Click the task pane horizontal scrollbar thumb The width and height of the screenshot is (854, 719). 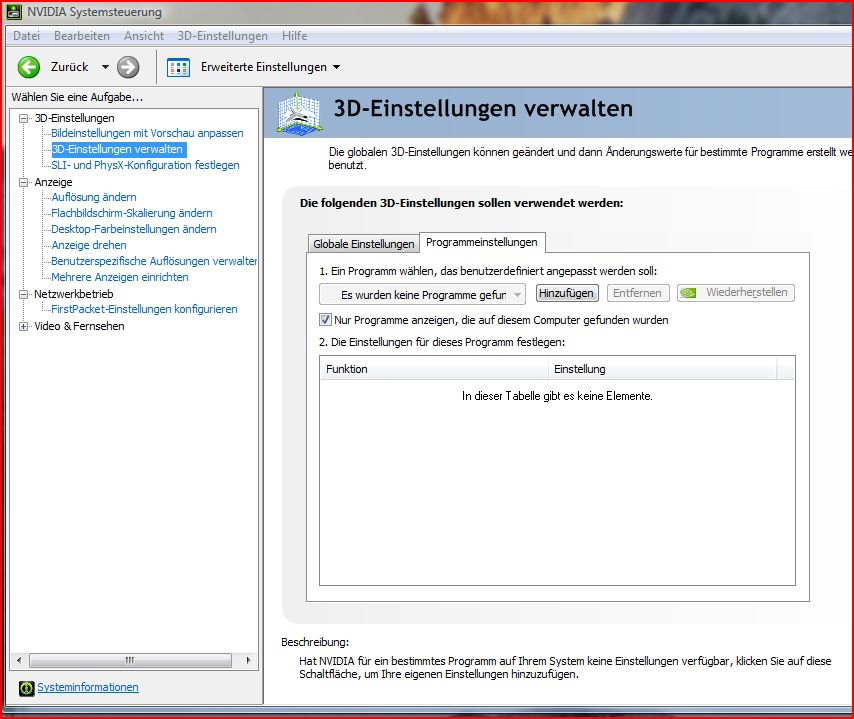click(x=130, y=660)
